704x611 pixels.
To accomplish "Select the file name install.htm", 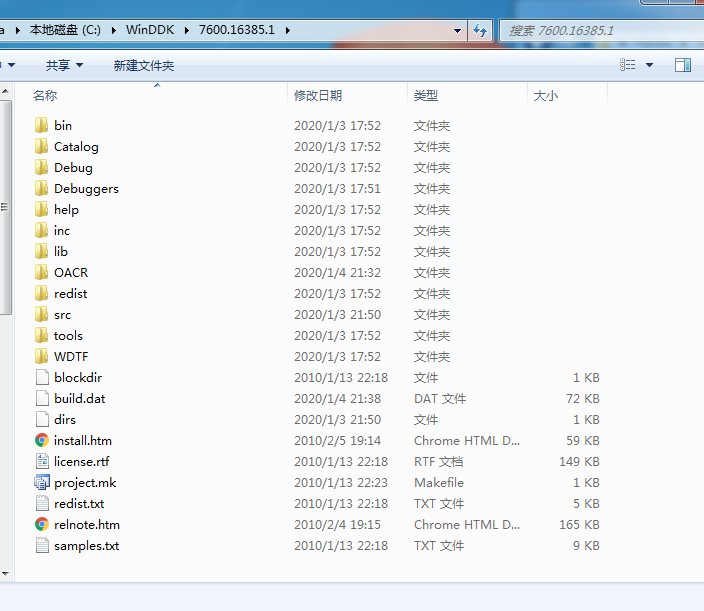I will click(x=83, y=440).
